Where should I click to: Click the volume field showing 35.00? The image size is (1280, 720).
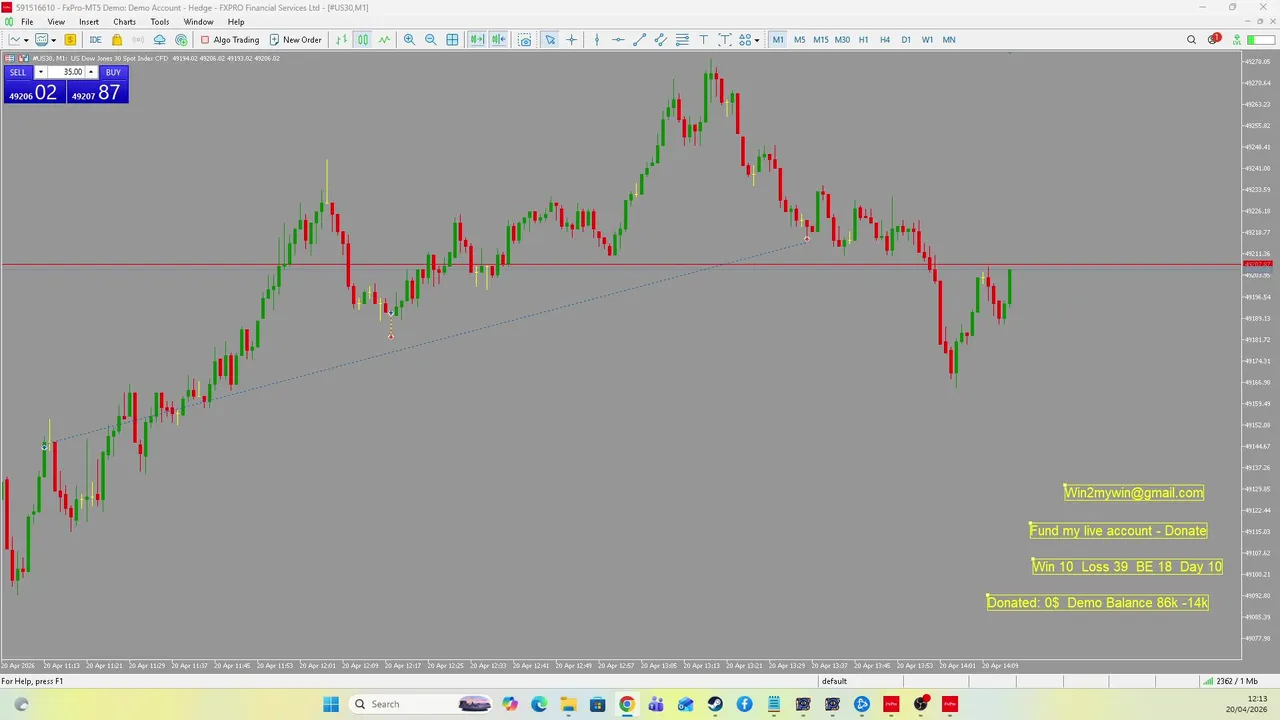pyautogui.click(x=66, y=72)
